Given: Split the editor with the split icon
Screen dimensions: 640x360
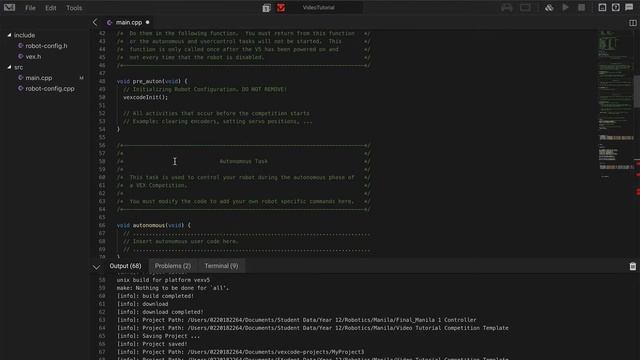Looking at the screenshot, I should [633, 23].
